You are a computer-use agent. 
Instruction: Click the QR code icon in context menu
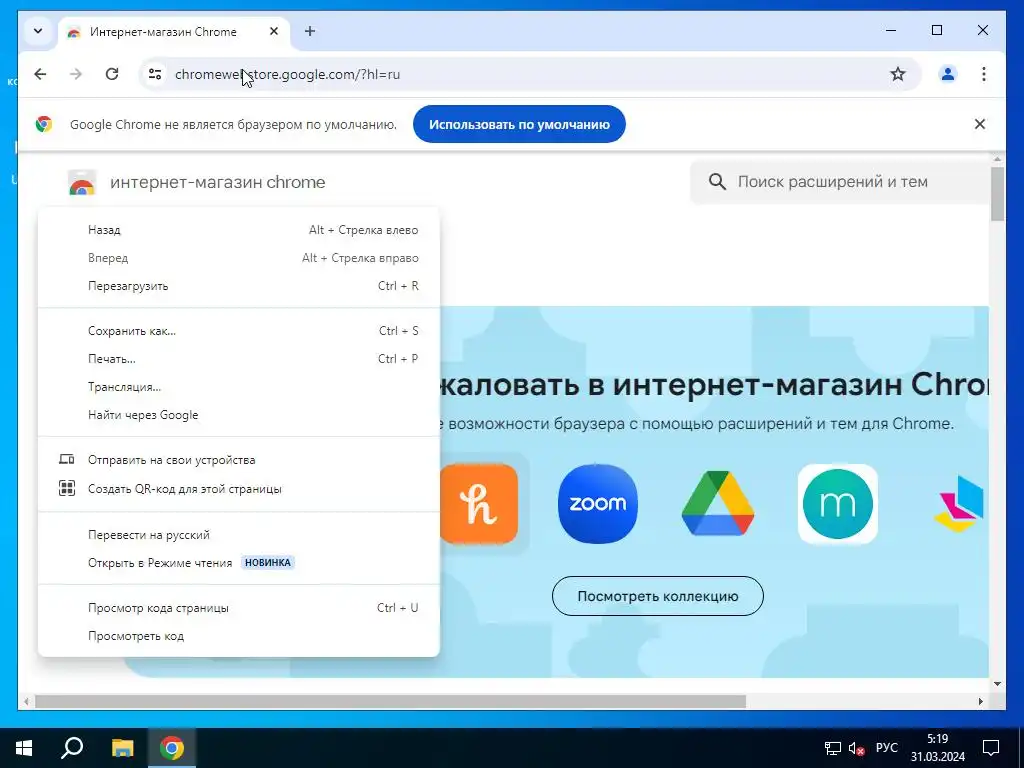coord(67,488)
